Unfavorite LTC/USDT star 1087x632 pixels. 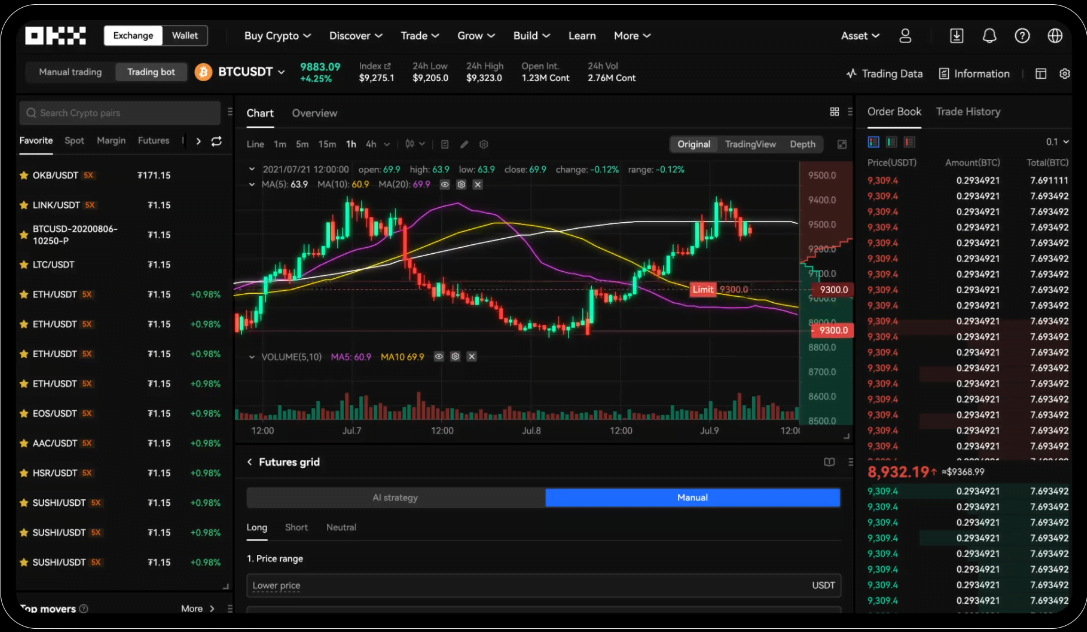(x=24, y=265)
